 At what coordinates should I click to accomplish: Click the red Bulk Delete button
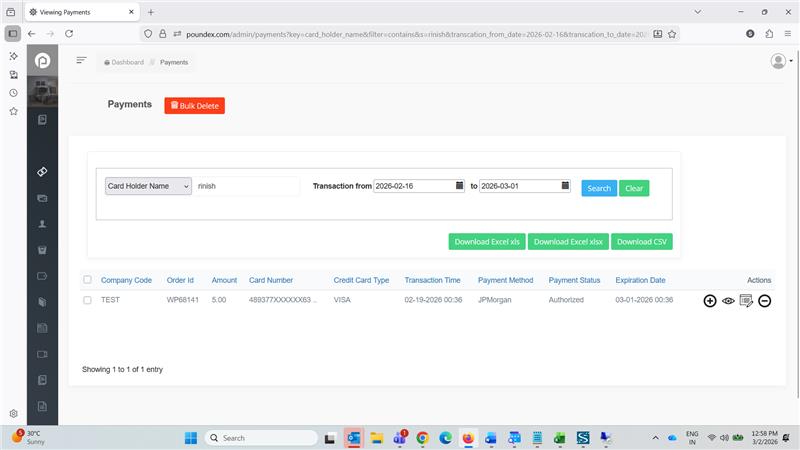(x=195, y=105)
